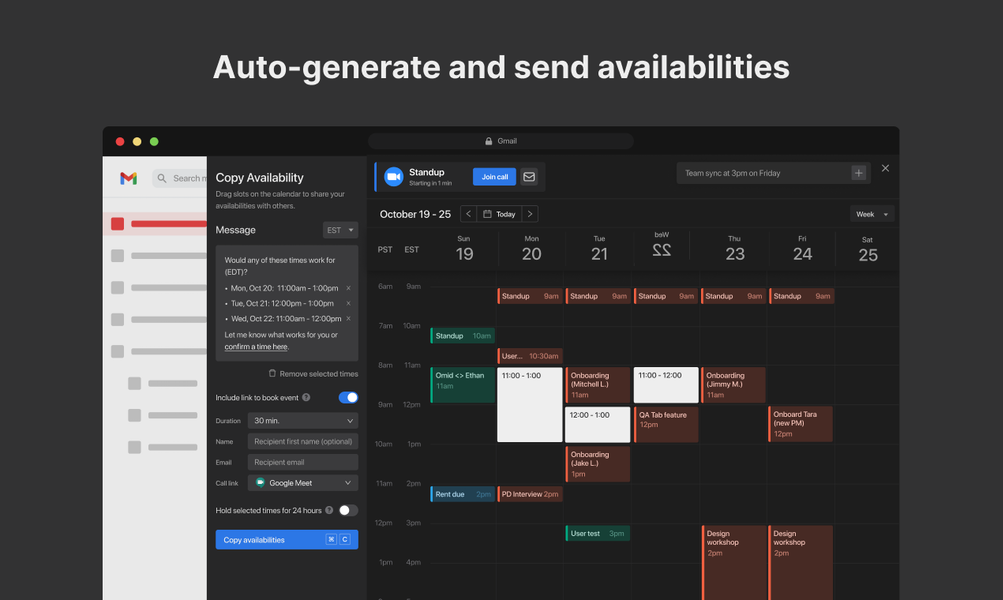Click the info icon next to book event link

point(307,397)
